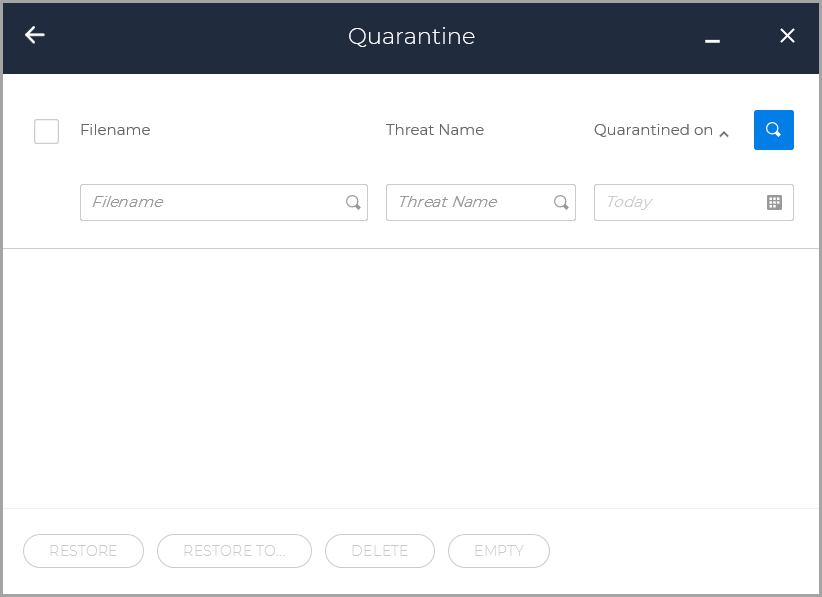Navigate back using the arrow icon
This screenshot has width=822, height=597.
34,35
